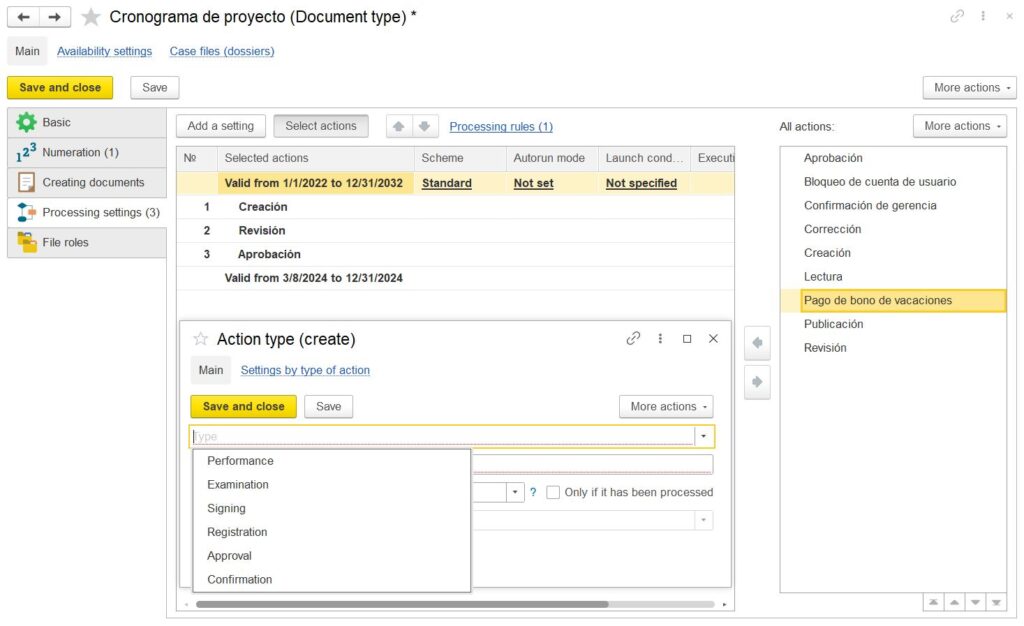Move selected setting up with arrow icon
Screen dimensions: 1024x626
coord(398,126)
